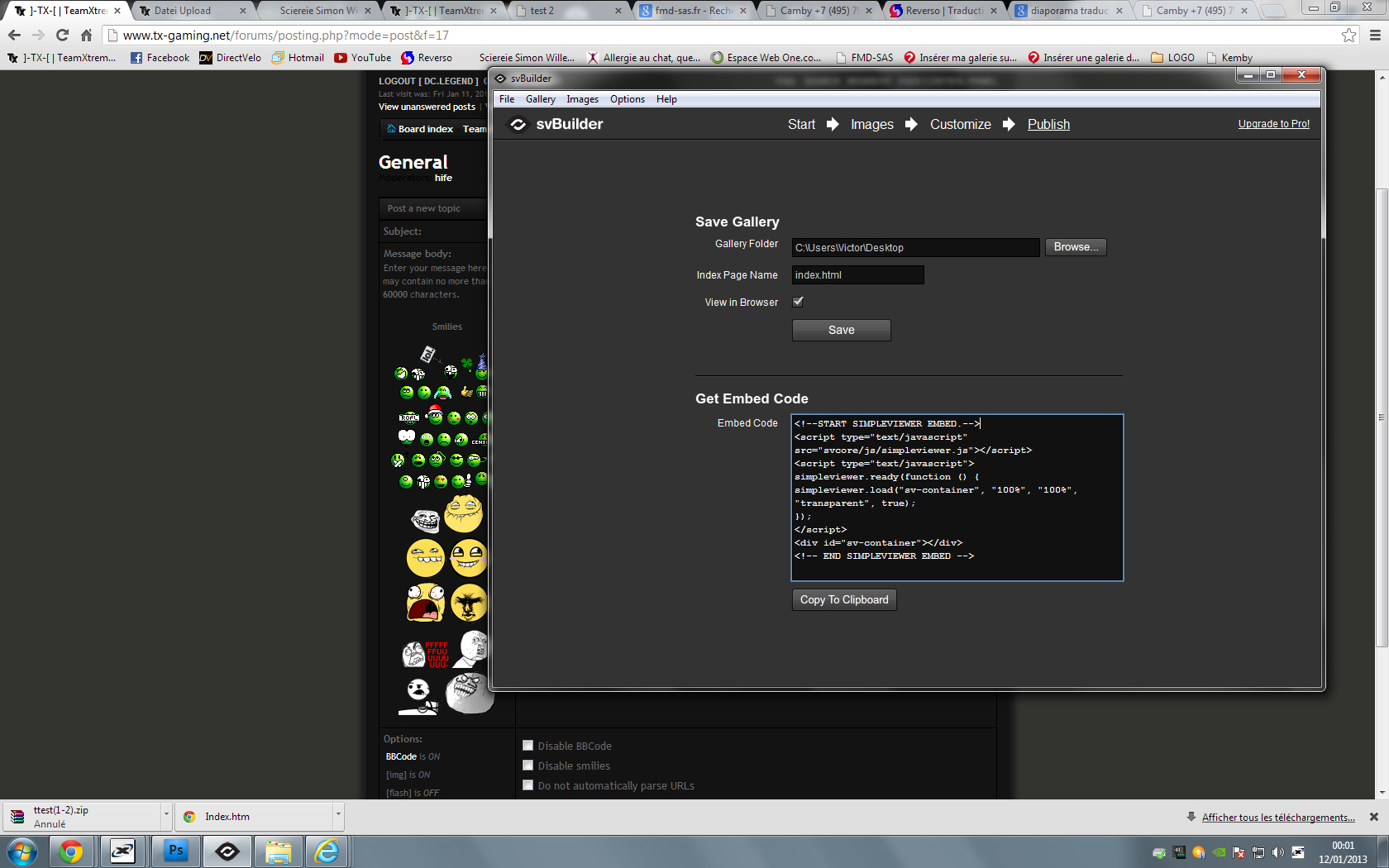Click the Gallery Folder path field
This screenshot has height=868, width=1389.
[915, 247]
